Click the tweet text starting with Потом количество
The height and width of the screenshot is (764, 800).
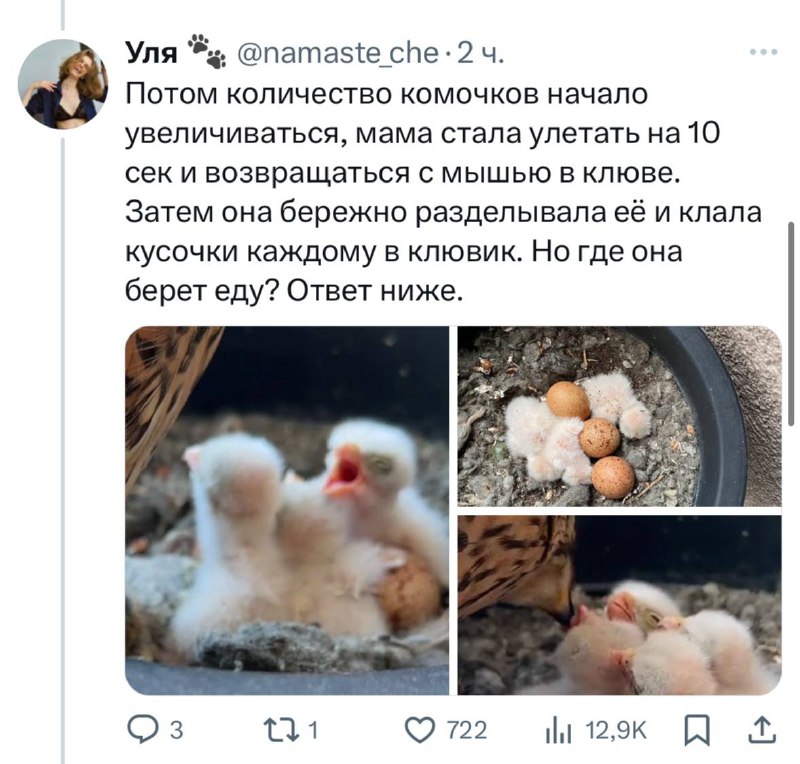tap(444, 193)
